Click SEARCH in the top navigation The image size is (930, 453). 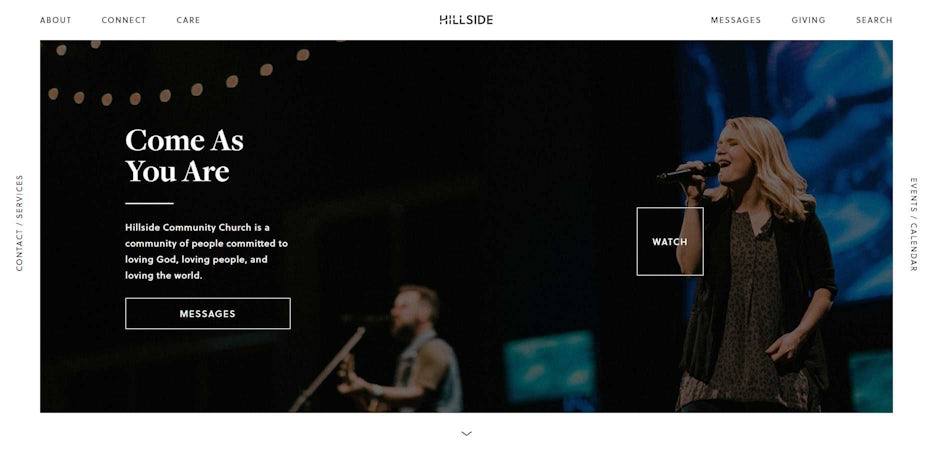pos(874,20)
